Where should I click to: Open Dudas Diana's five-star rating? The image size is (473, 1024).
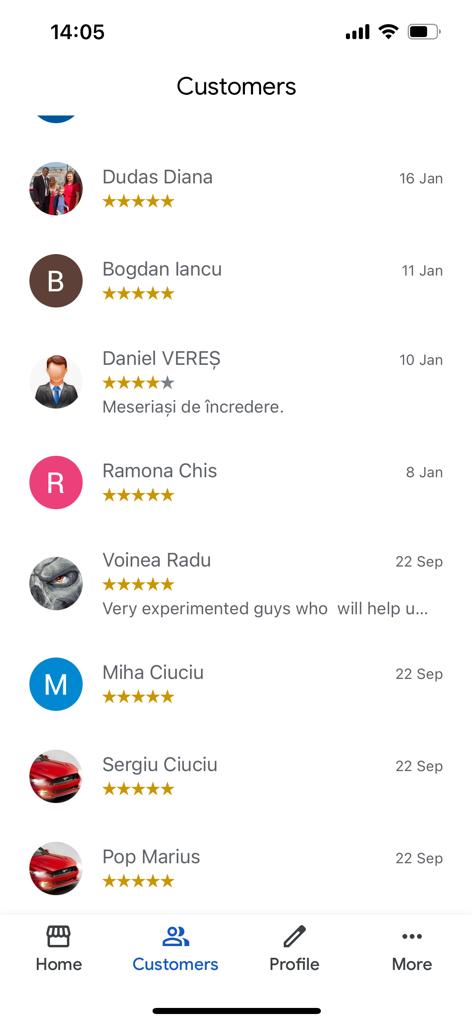point(139,201)
